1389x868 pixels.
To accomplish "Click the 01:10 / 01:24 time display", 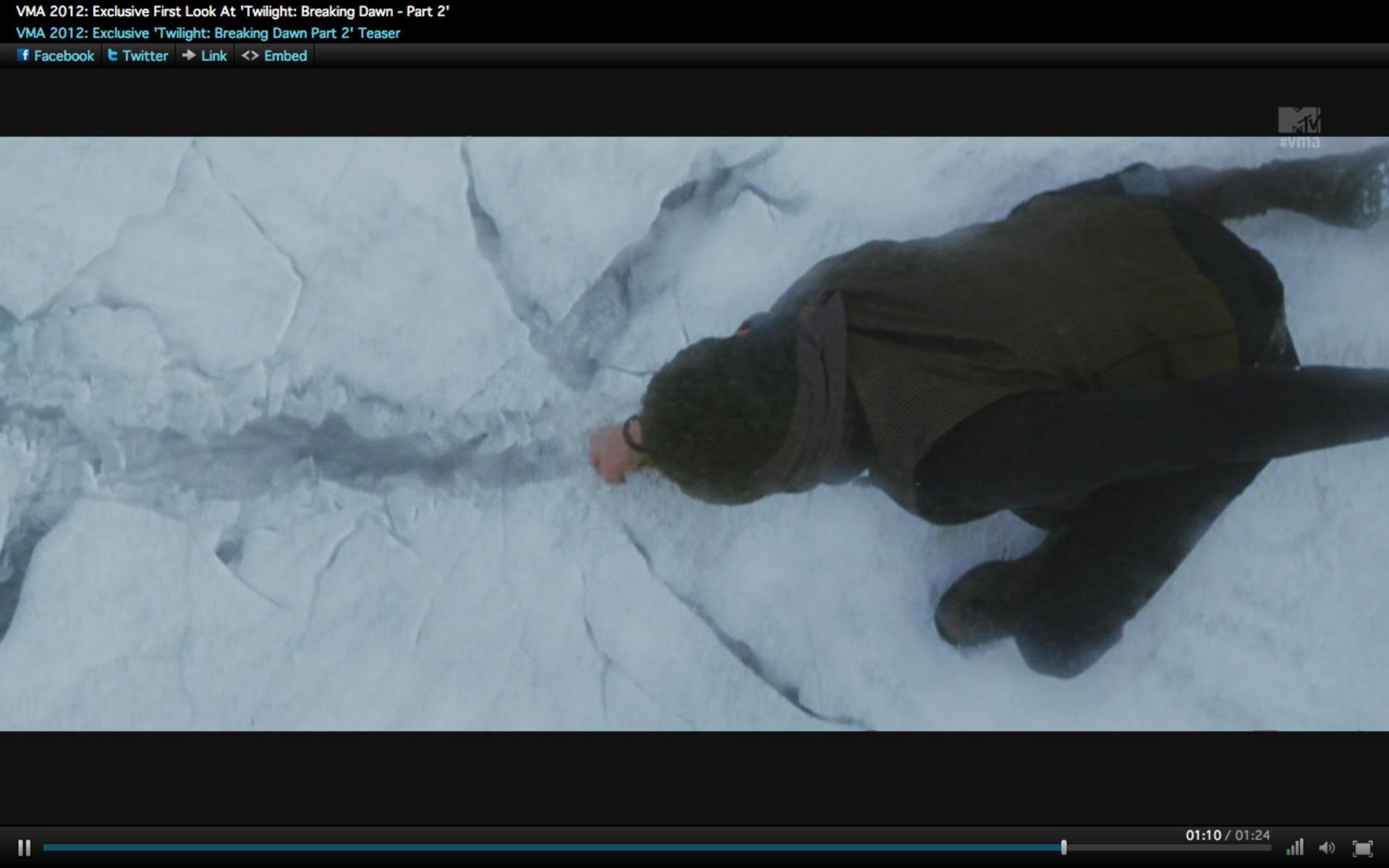I will 1227,835.
